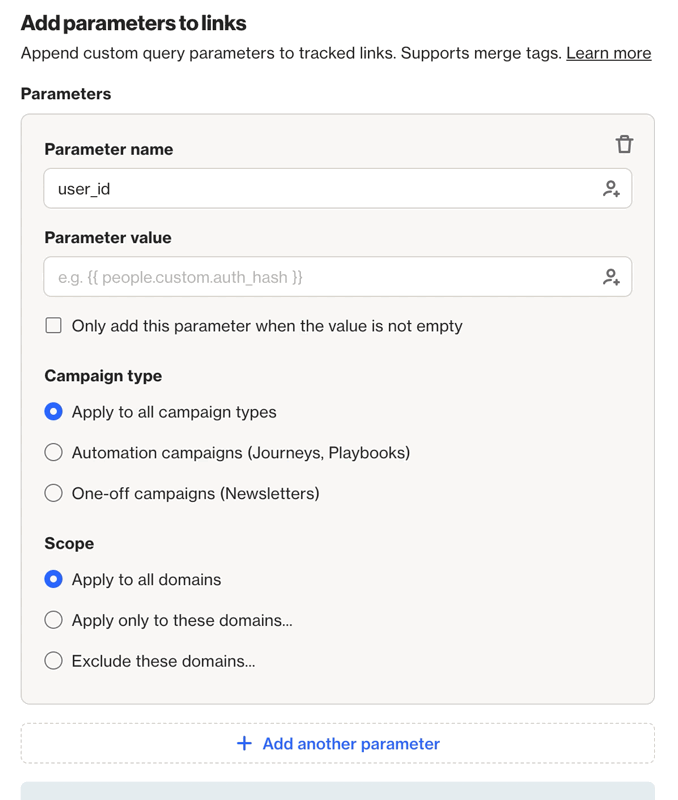Image resolution: width=678 pixels, height=800 pixels.
Task: Click the plus icon beside Add another parameter
Action: 244,744
